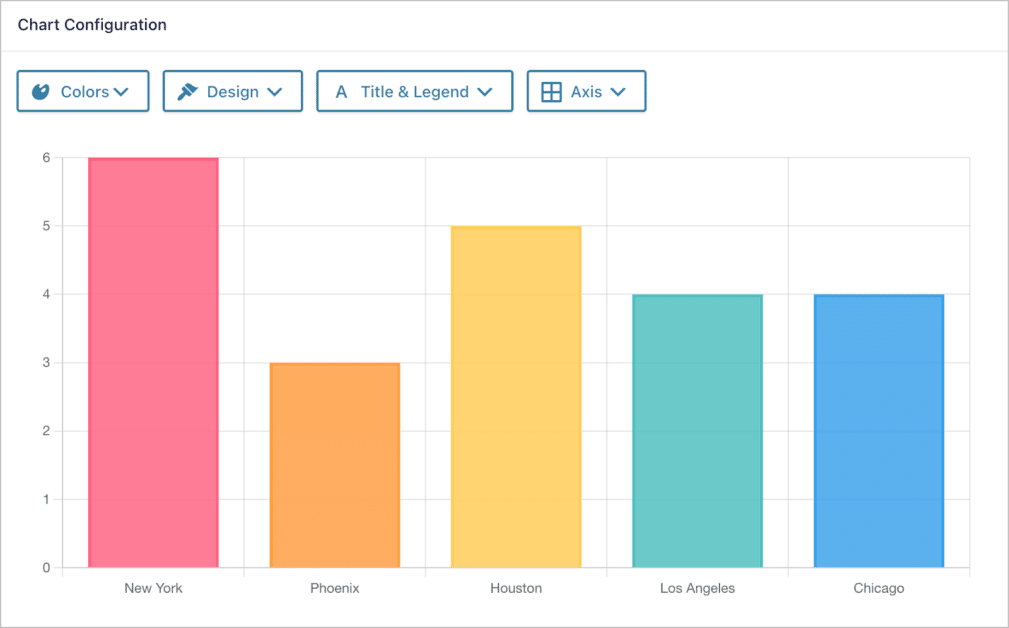Click the orange Phoenix bar
This screenshot has width=1009, height=628.
pyautogui.click(x=334, y=465)
